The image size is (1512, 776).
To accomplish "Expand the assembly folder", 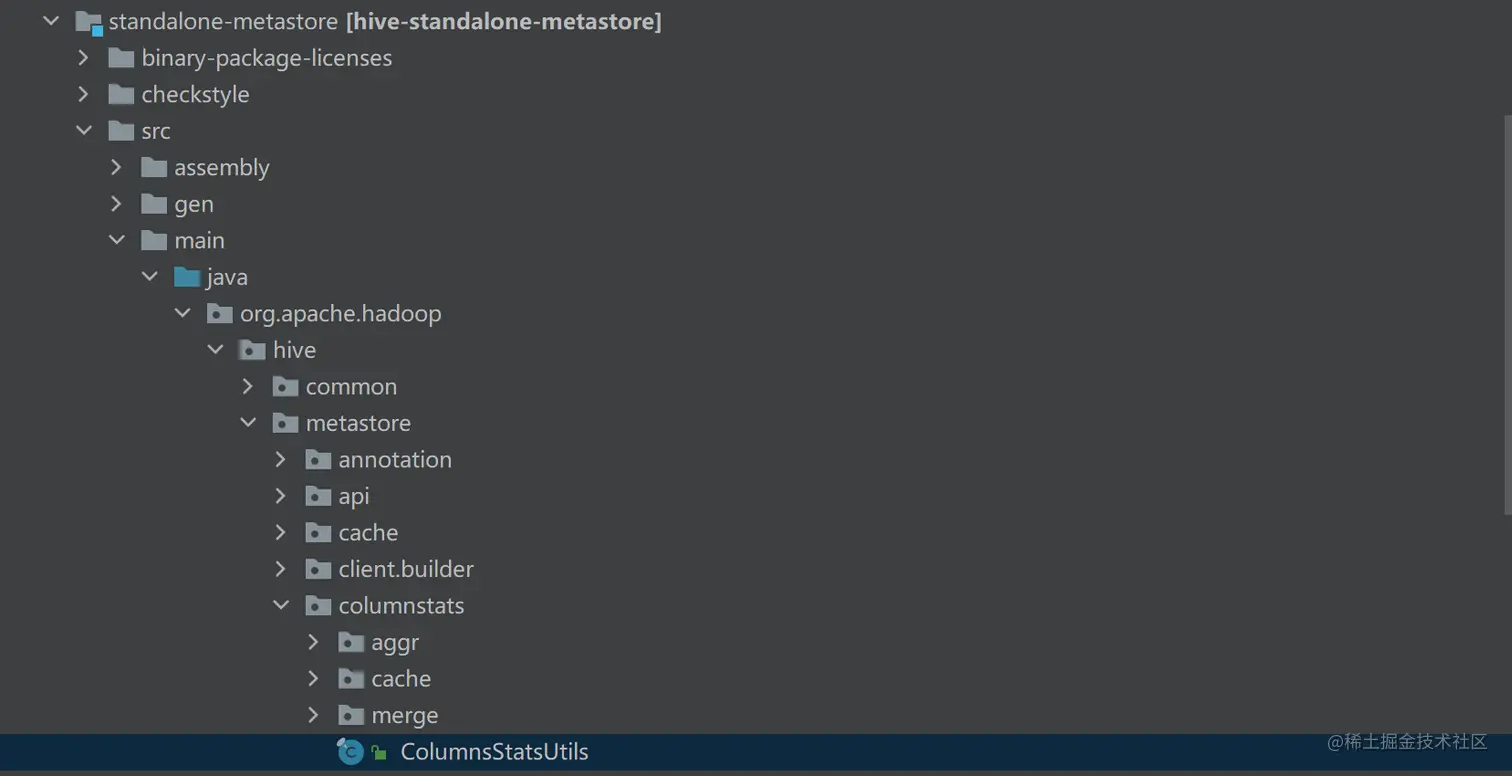I will coord(117,167).
